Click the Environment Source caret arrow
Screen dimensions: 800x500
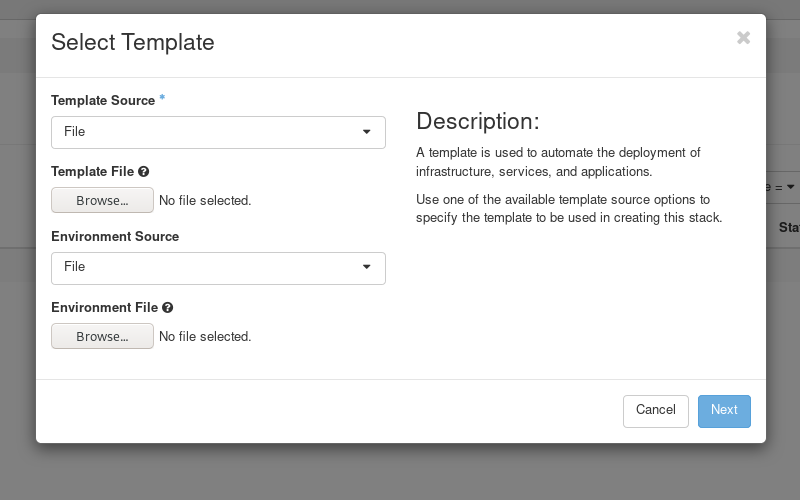click(x=367, y=267)
